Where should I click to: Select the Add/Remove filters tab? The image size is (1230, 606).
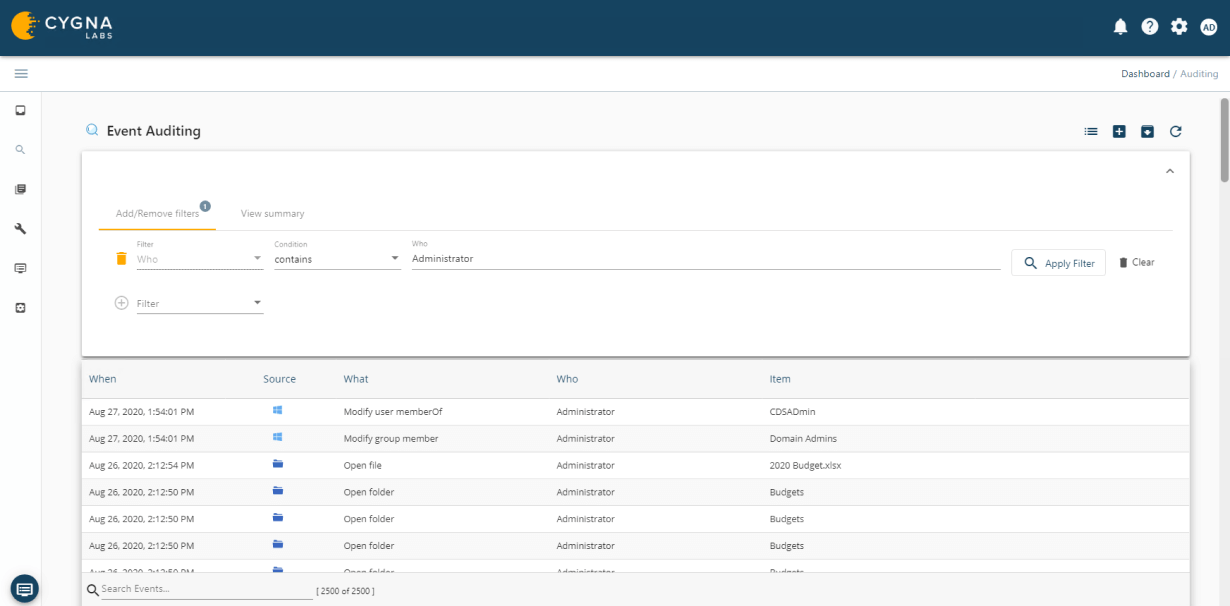click(x=160, y=213)
